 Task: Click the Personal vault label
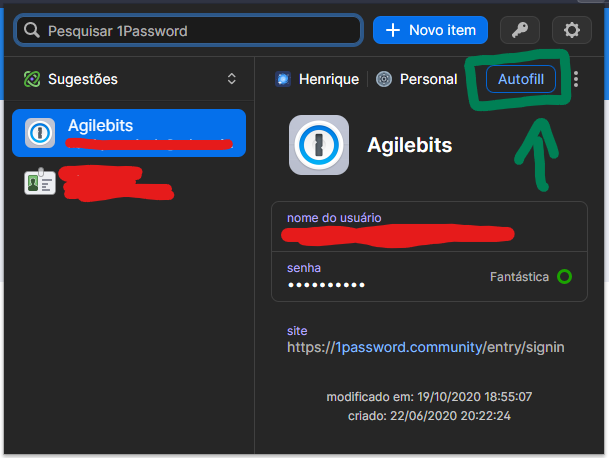[x=428, y=79]
